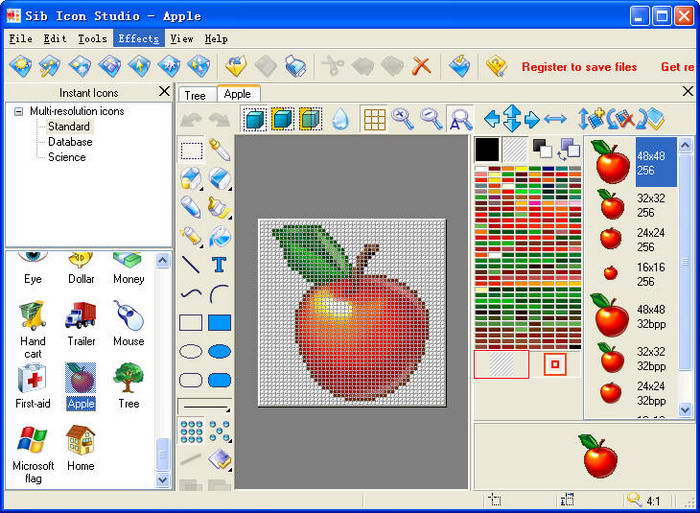Choose the straight line tool
The image size is (700, 513).
[191, 265]
